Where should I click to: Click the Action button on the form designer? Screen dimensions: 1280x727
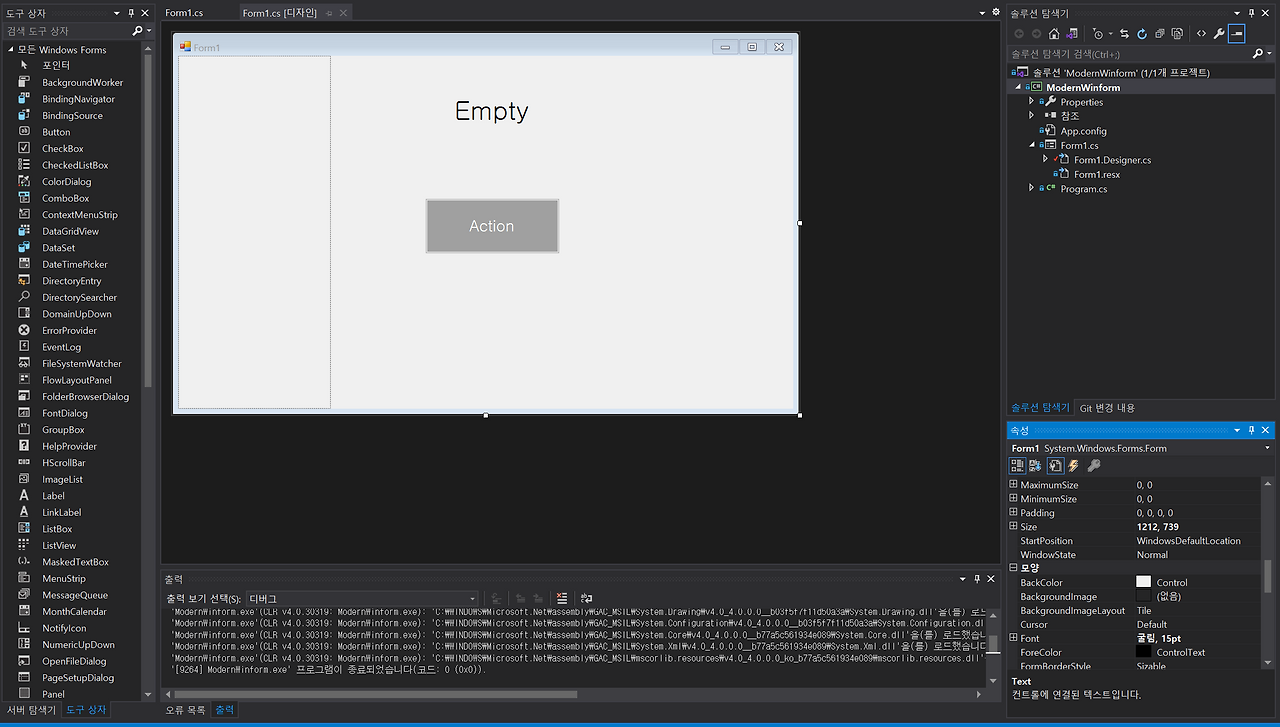point(492,226)
